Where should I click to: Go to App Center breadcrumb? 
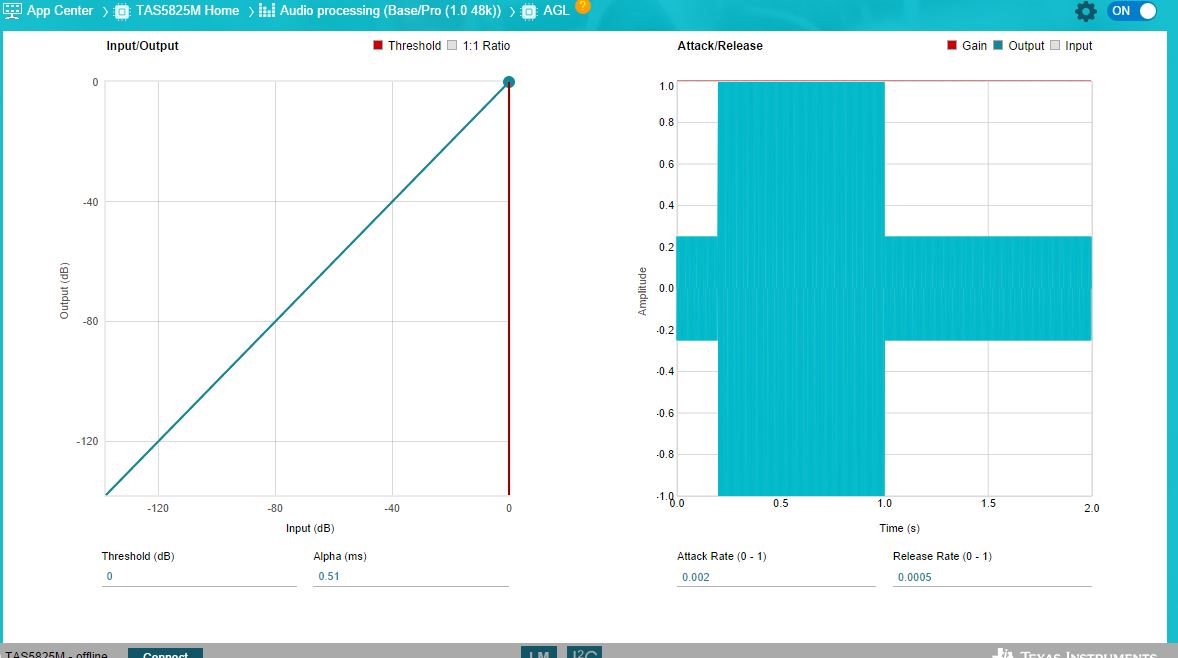[x=59, y=11]
